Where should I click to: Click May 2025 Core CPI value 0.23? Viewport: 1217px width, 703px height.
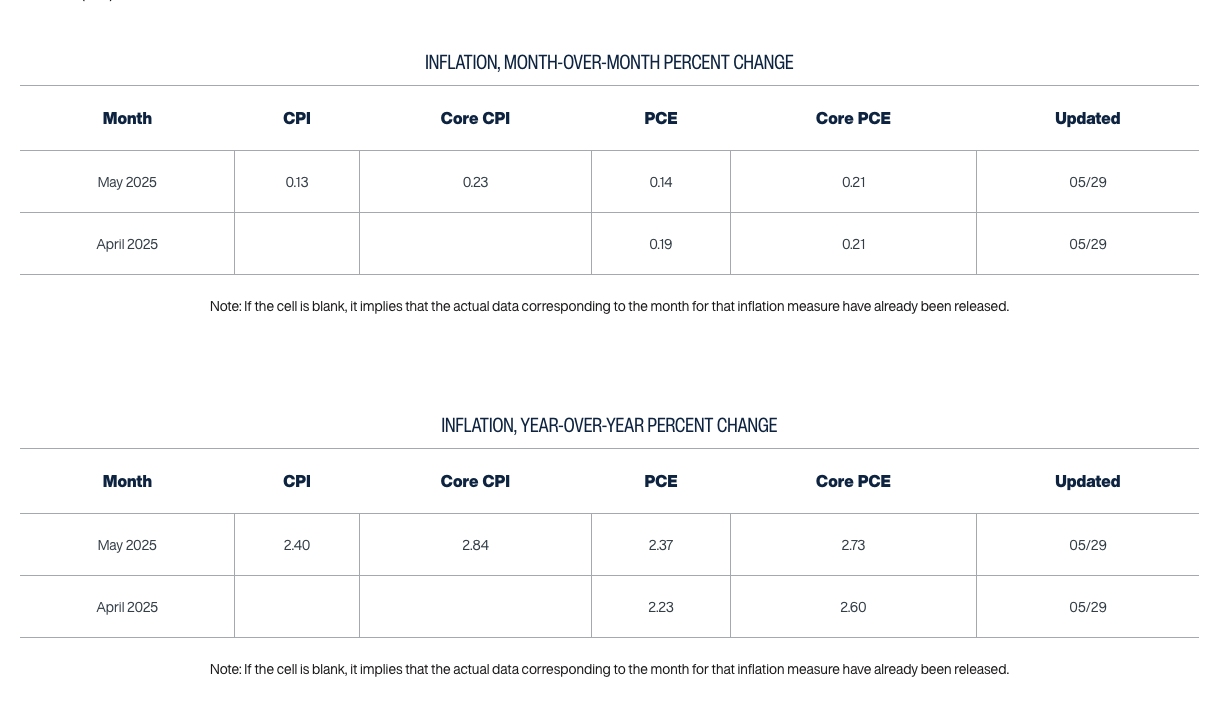475,182
